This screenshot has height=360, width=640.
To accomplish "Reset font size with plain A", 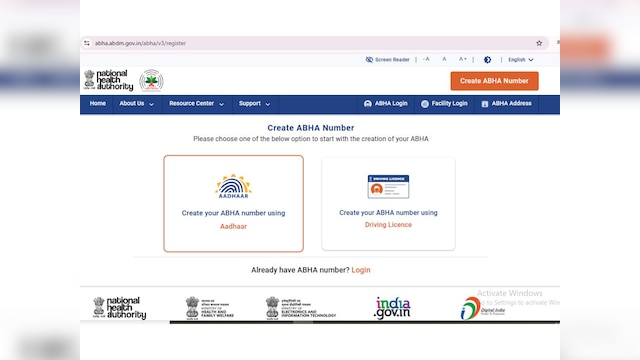I will pos(444,59).
